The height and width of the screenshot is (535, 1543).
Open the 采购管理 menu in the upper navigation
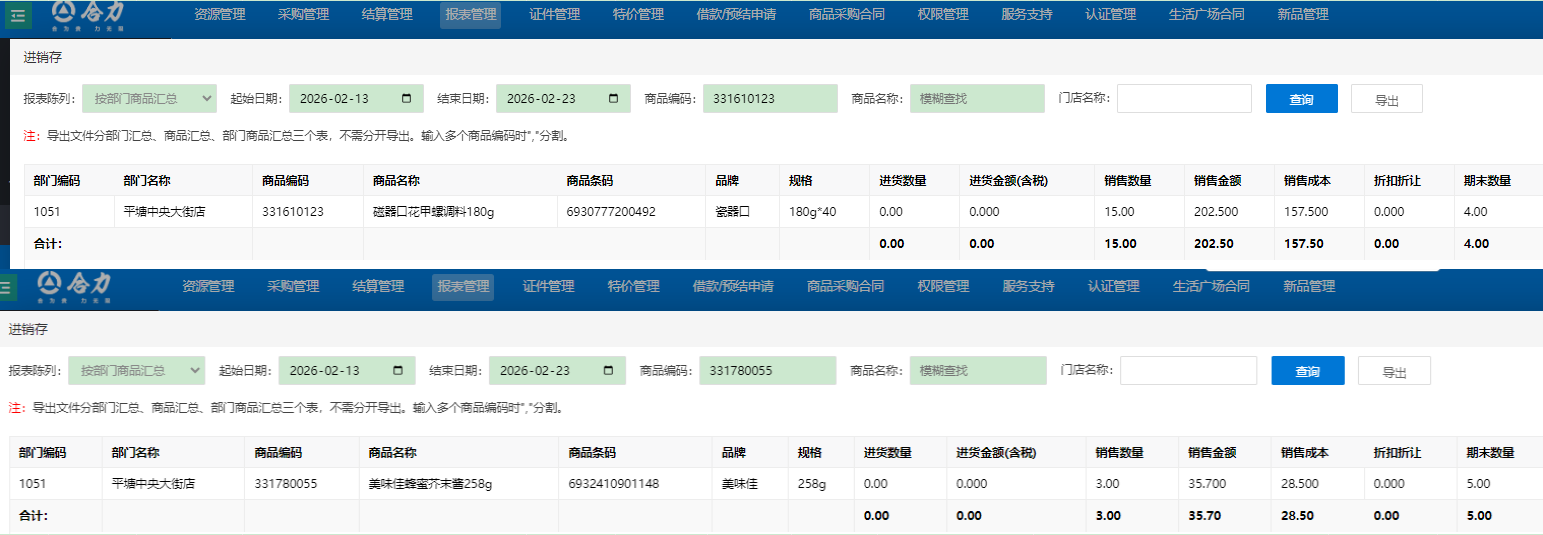[303, 15]
